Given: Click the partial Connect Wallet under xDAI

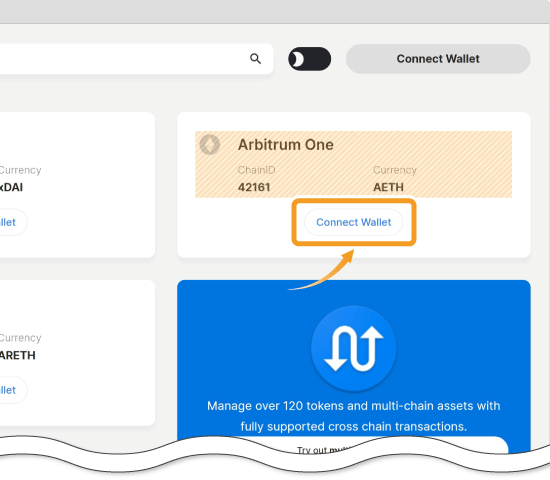Looking at the screenshot, I should 11,222.
